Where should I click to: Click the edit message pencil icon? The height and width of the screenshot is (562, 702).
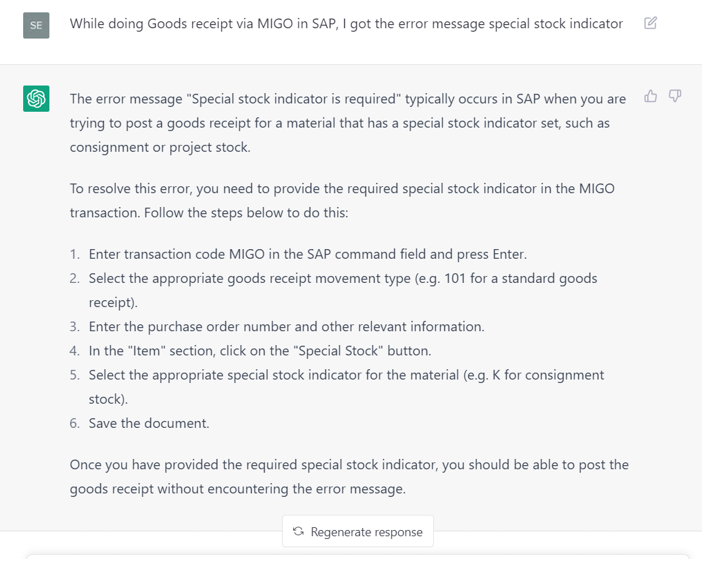pyautogui.click(x=651, y=23)
